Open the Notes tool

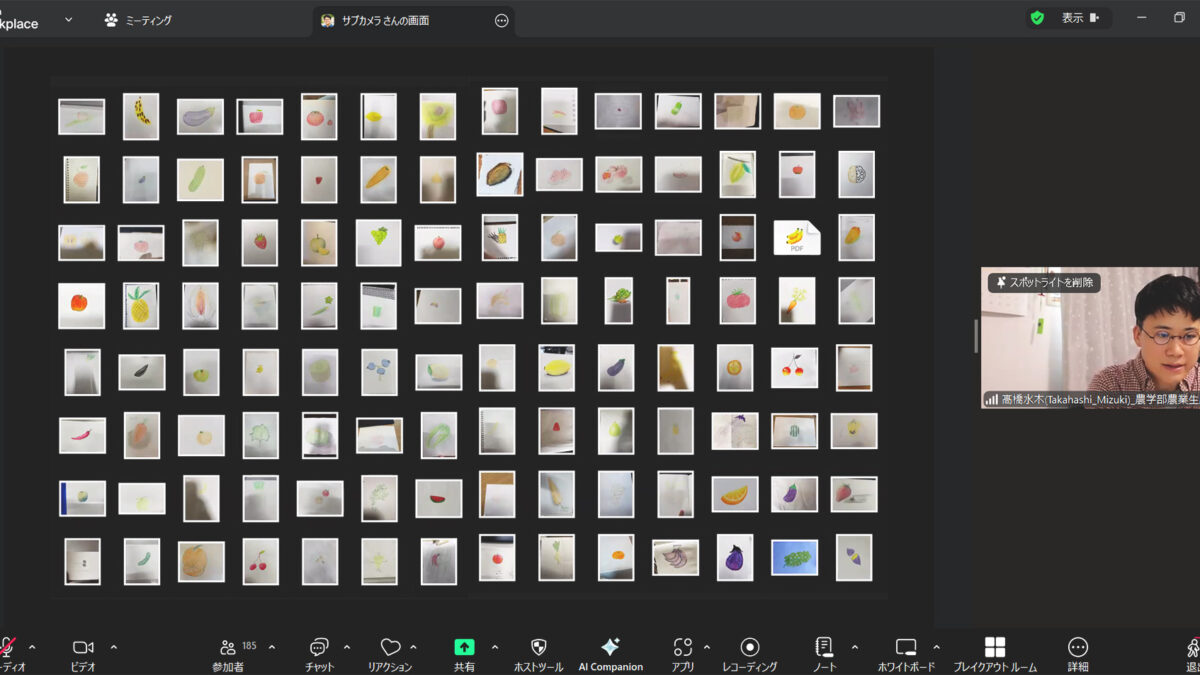pyautogui.click(x=824, y=647)
